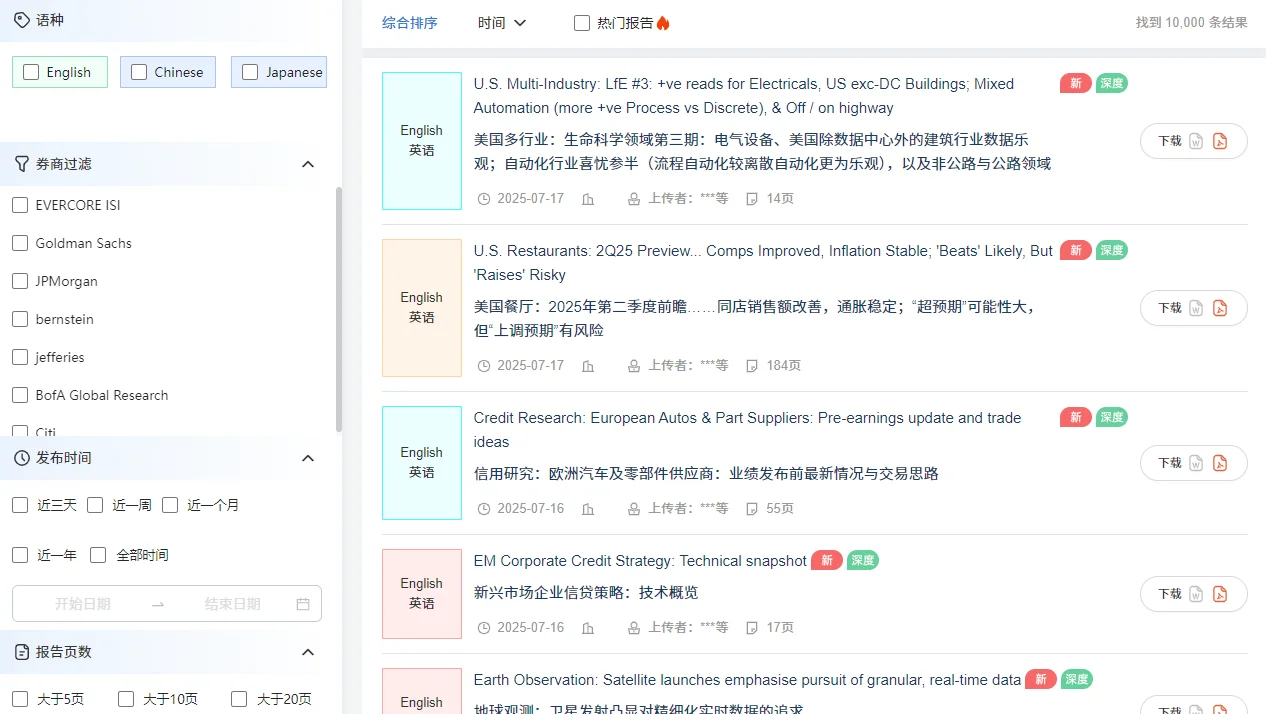
Task: Select the 近一周 time checkbox
Action: 95,505
